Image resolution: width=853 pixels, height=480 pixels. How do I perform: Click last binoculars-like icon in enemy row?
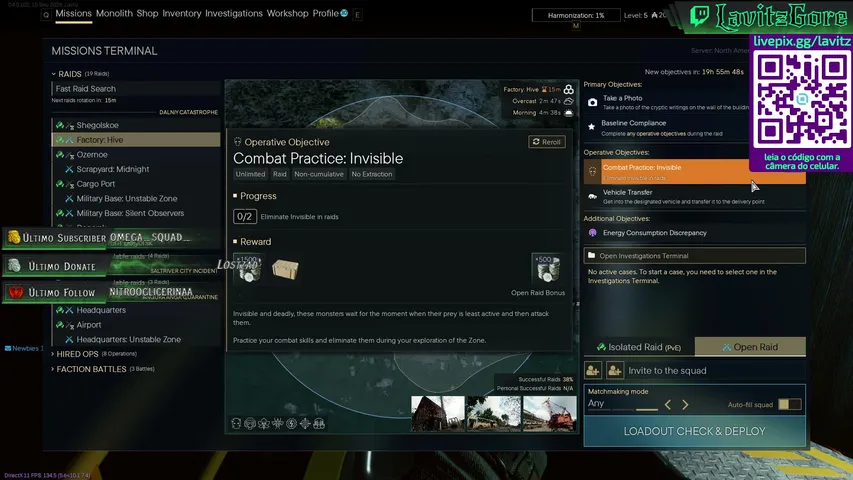coord(319,423)
